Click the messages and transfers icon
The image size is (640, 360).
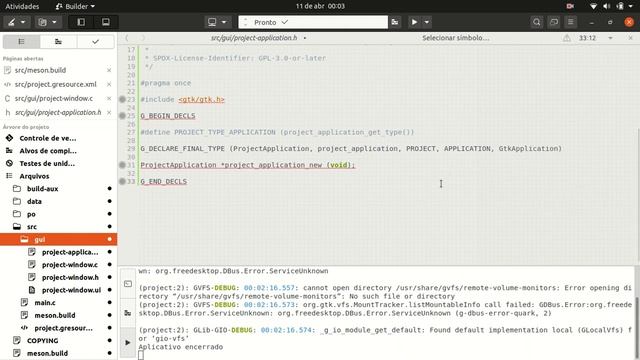point(554,22)
